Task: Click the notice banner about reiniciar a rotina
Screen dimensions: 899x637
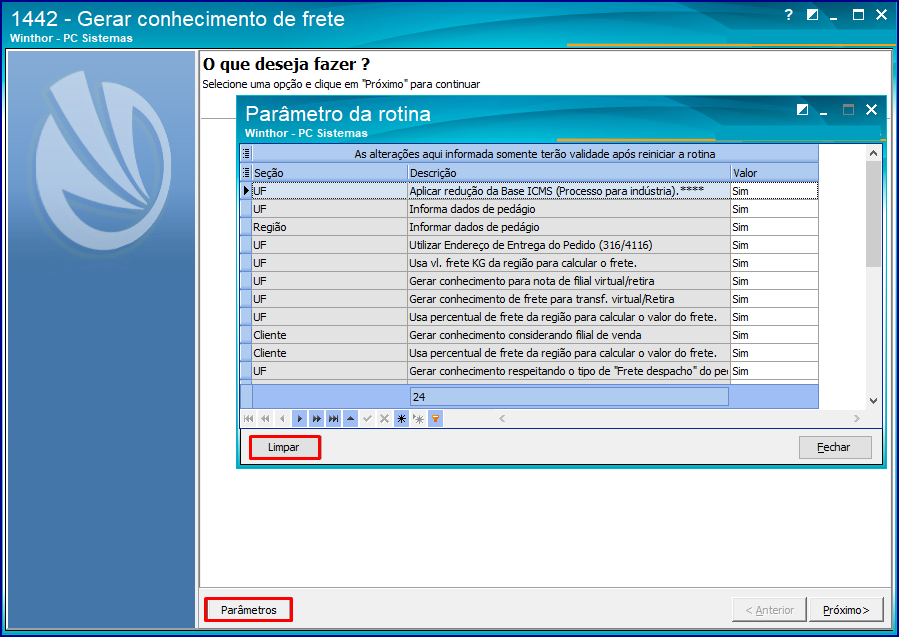Action: click(x=535, y=154)
